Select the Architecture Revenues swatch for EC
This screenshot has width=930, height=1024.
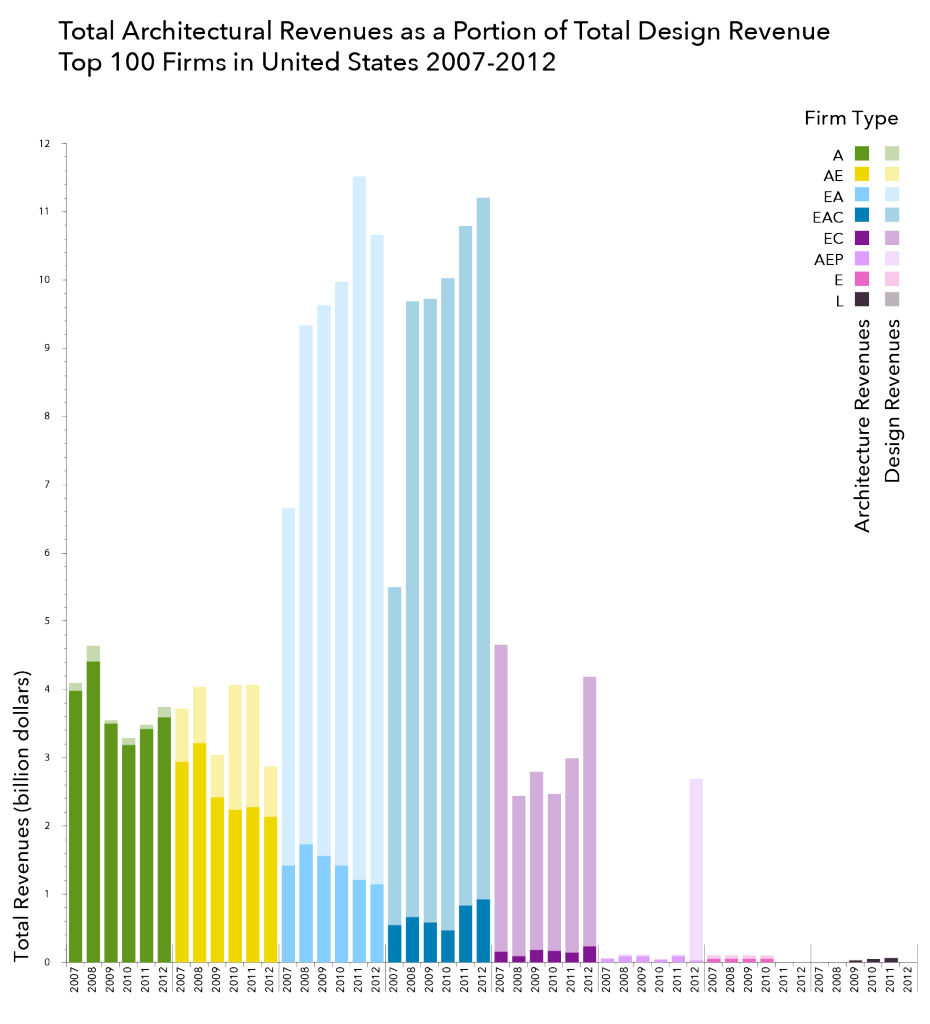click(862, 237)
